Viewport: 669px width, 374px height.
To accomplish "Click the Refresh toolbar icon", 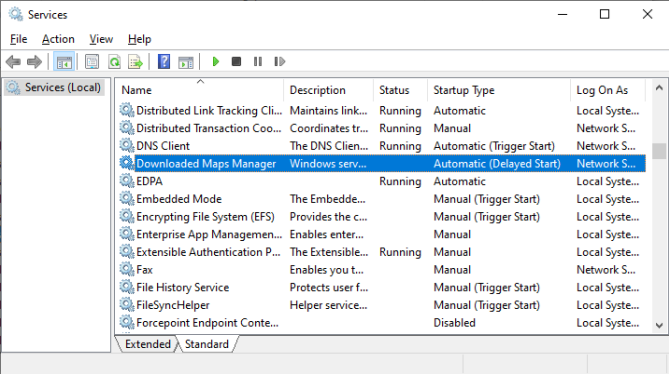I will 114,62.
